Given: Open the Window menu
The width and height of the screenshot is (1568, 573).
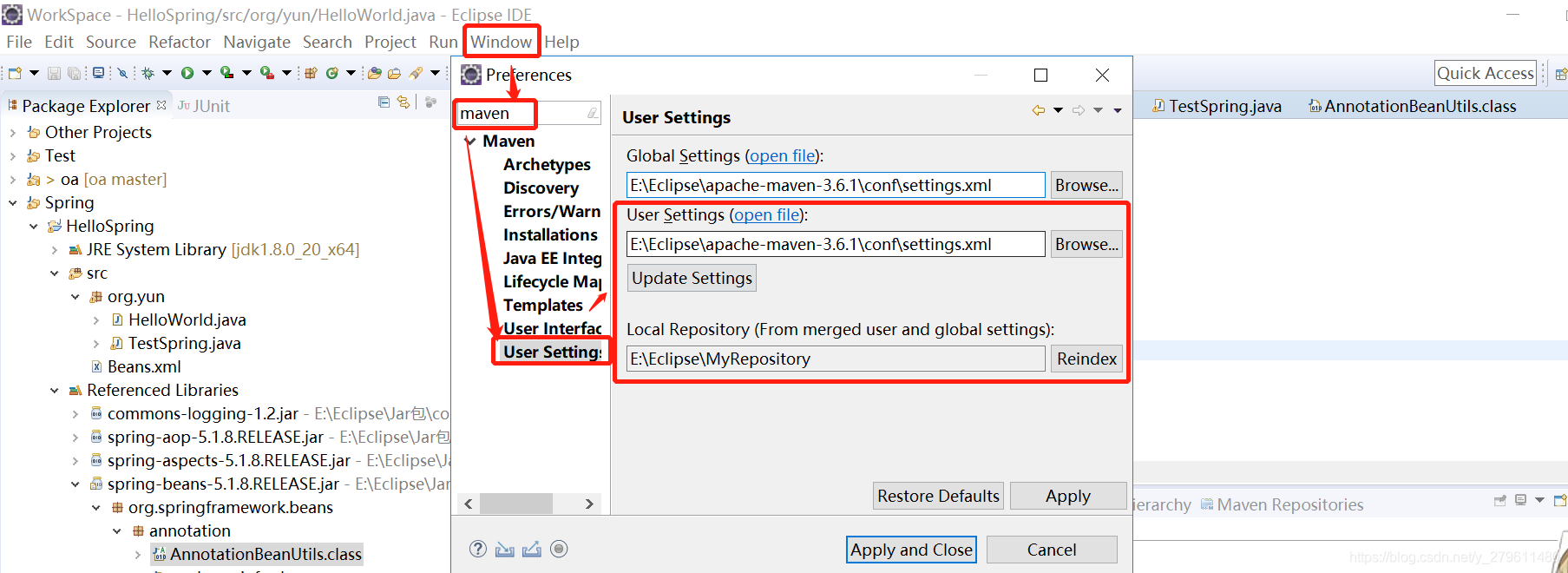Looking at the screenshot, I should (x=501, y=42).
